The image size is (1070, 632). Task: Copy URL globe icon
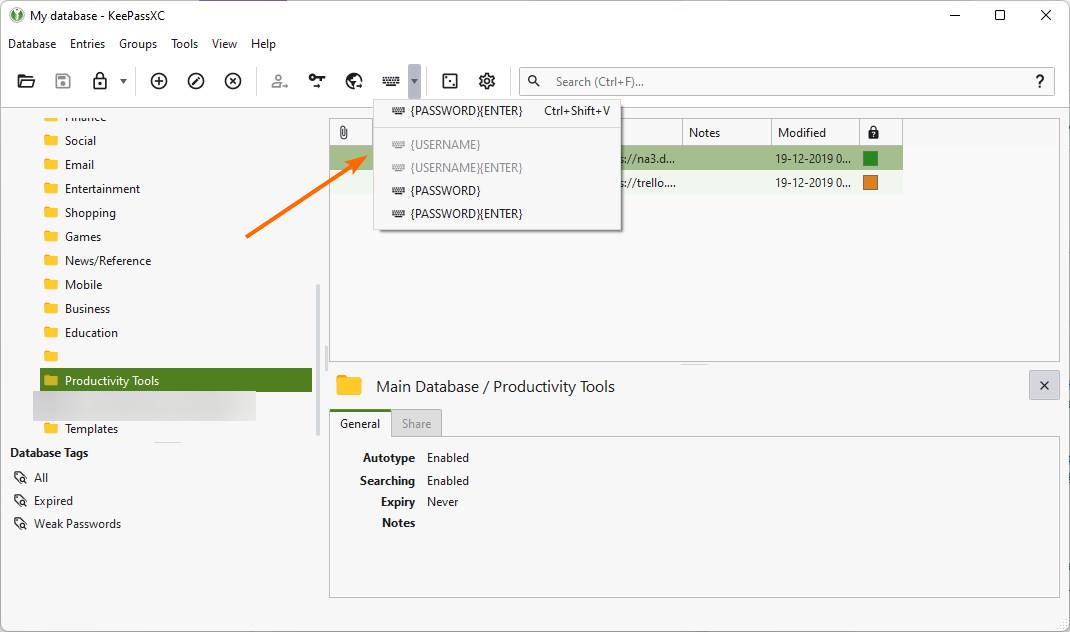point(353,81)
